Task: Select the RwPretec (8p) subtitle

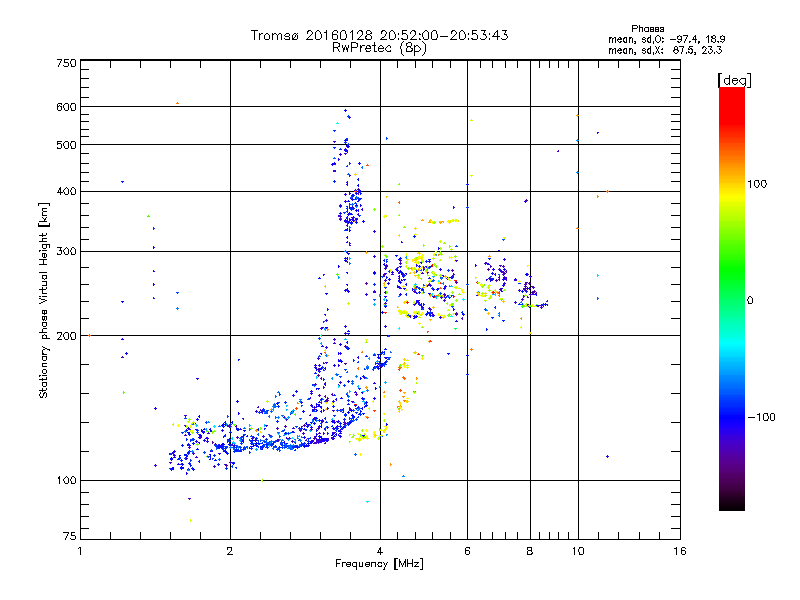Action: click(x=379, y=47)
